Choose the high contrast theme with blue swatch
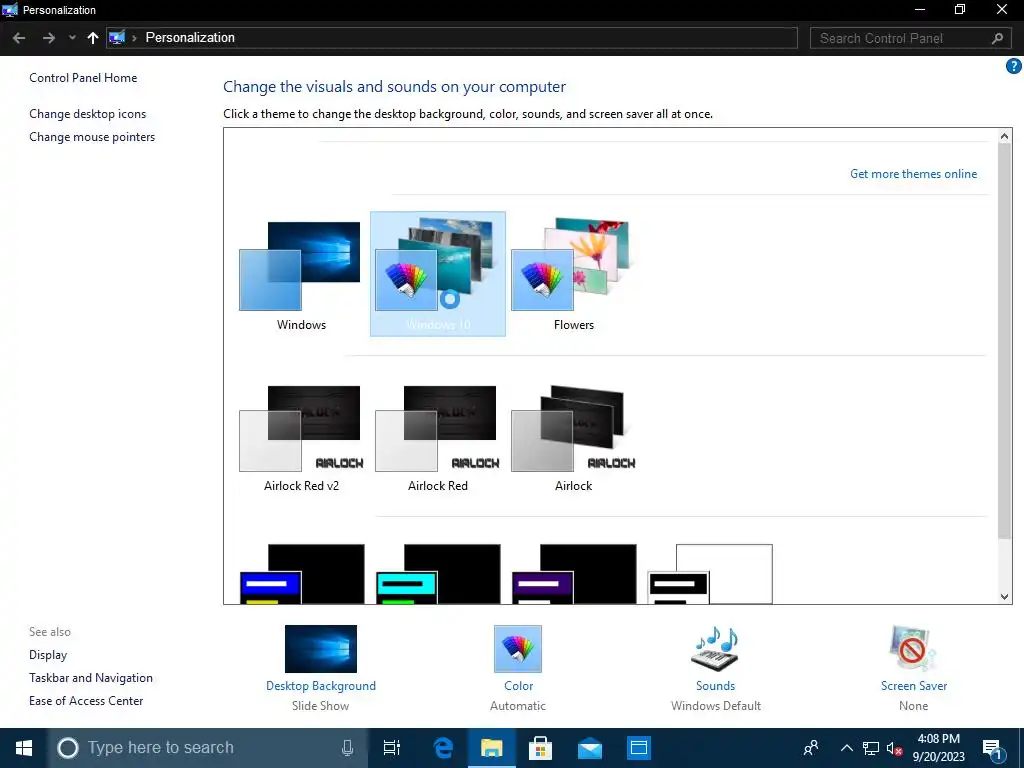Screen dimensions: 1024x768 (x=302, y=573)
